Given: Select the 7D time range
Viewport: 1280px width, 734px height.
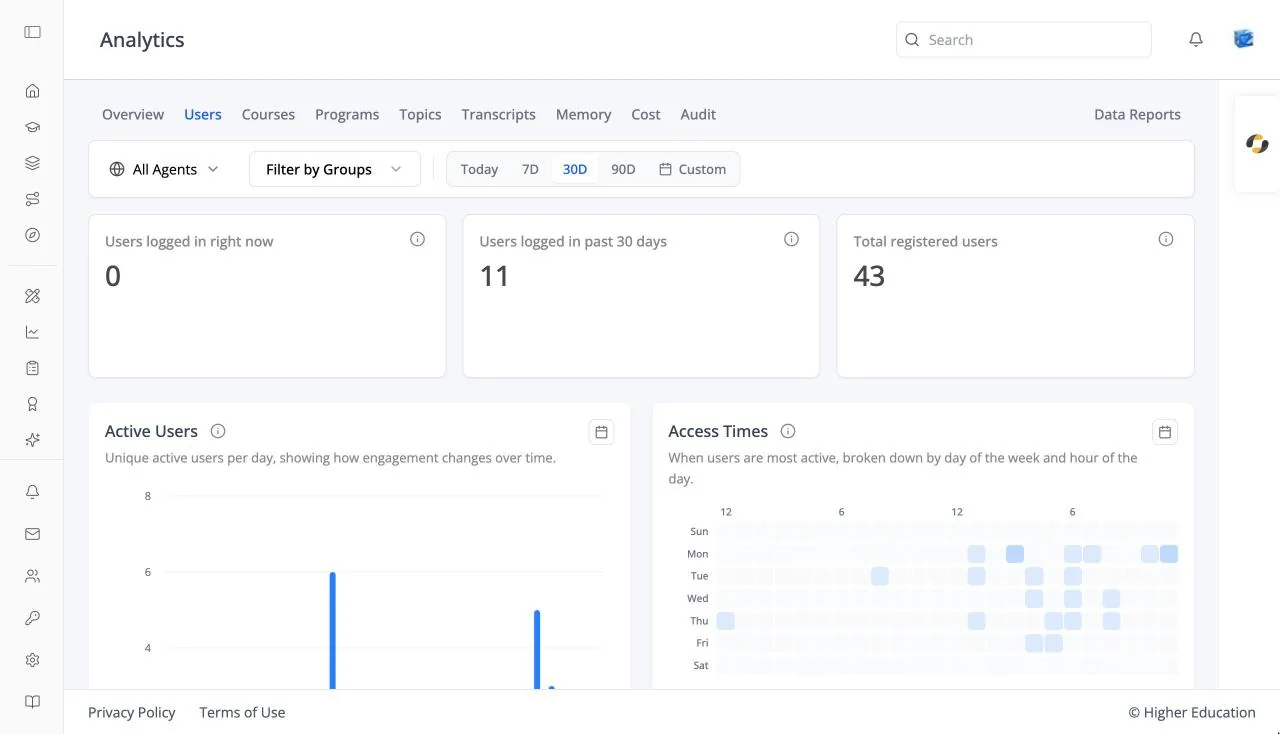Looking at the screenshot, I should pos(530,169).
